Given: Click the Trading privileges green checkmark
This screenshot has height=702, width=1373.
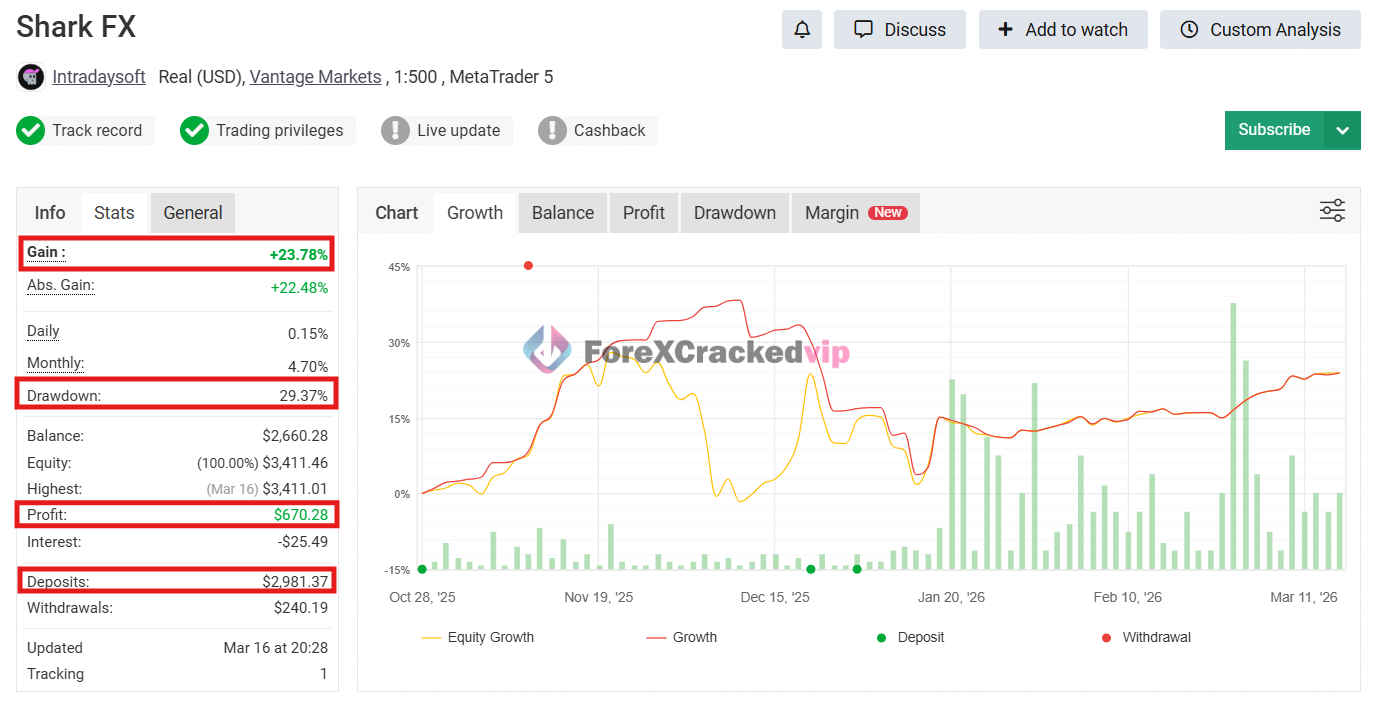Looking at the screenshot, I should pos(194,130).
